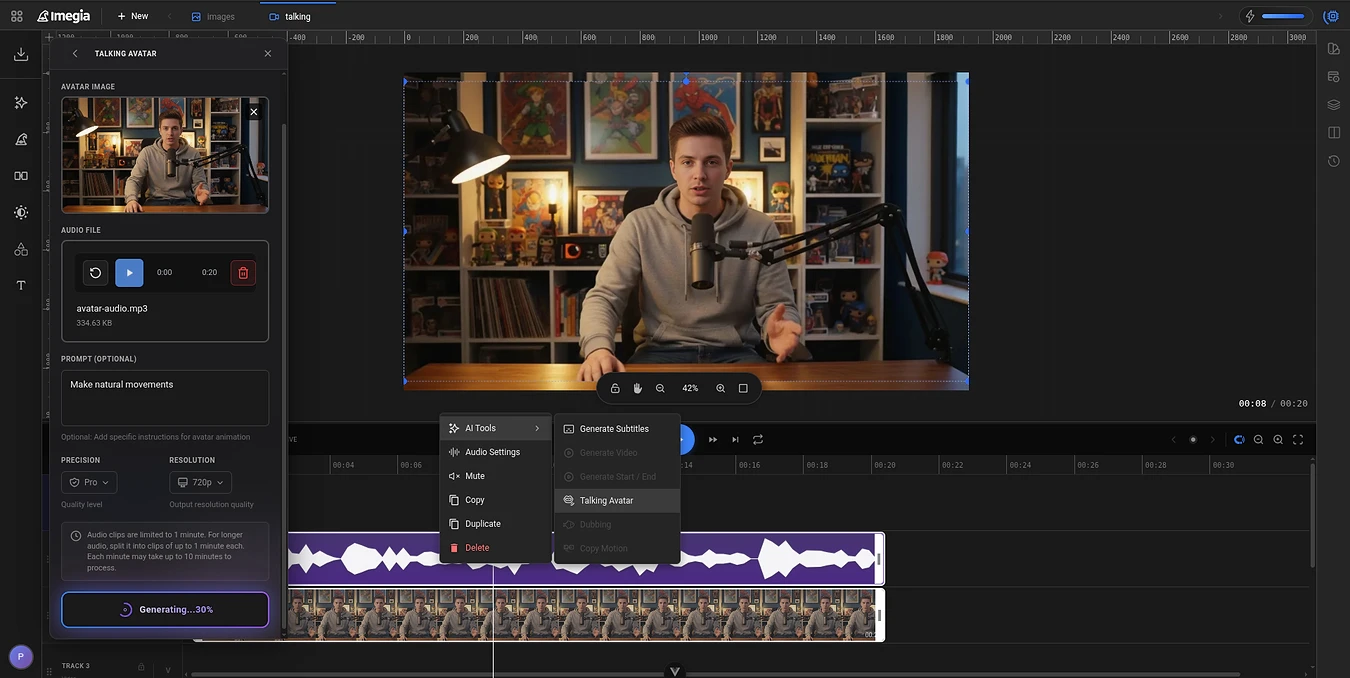Delete the avatar-audio.mp3 file with trash icon
The image size is (1350, 678).
pos(243,273)
